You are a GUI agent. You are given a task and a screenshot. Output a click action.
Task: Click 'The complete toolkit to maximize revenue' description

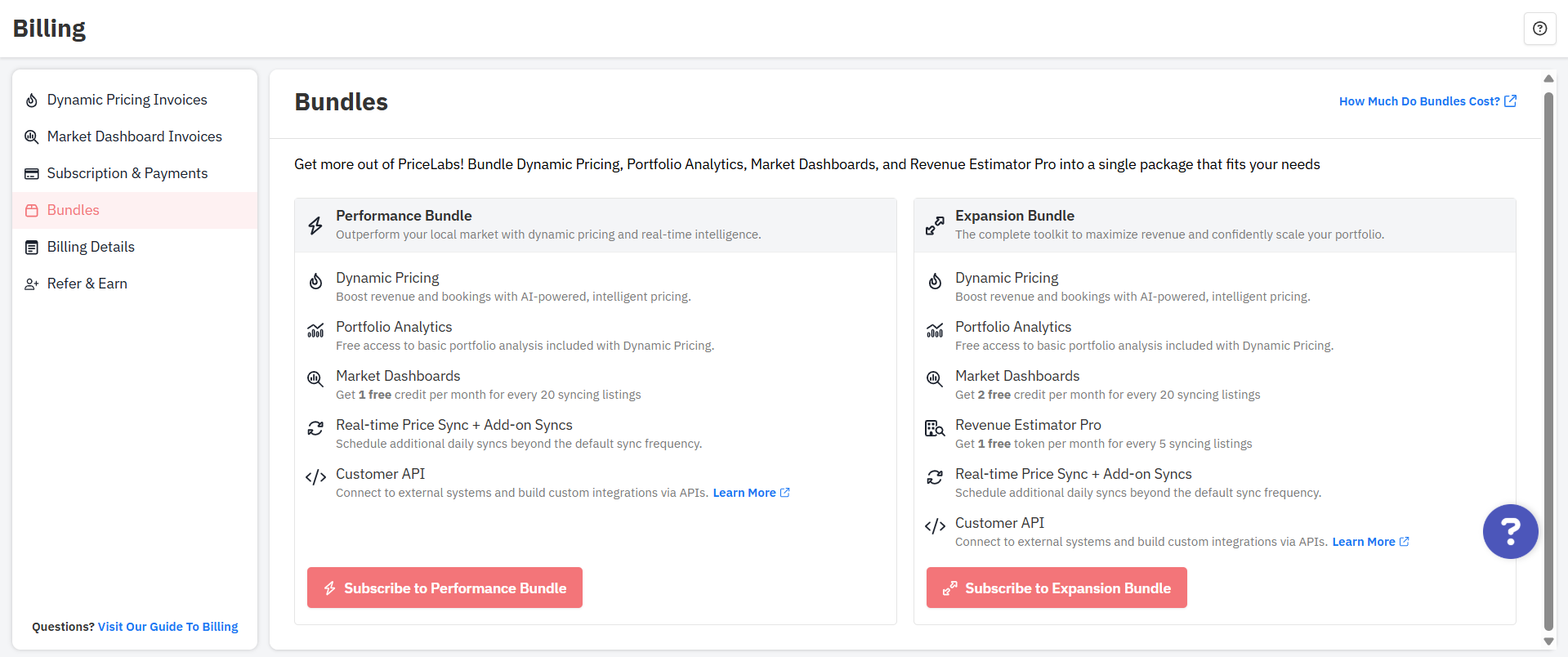tap(1169, 235)
